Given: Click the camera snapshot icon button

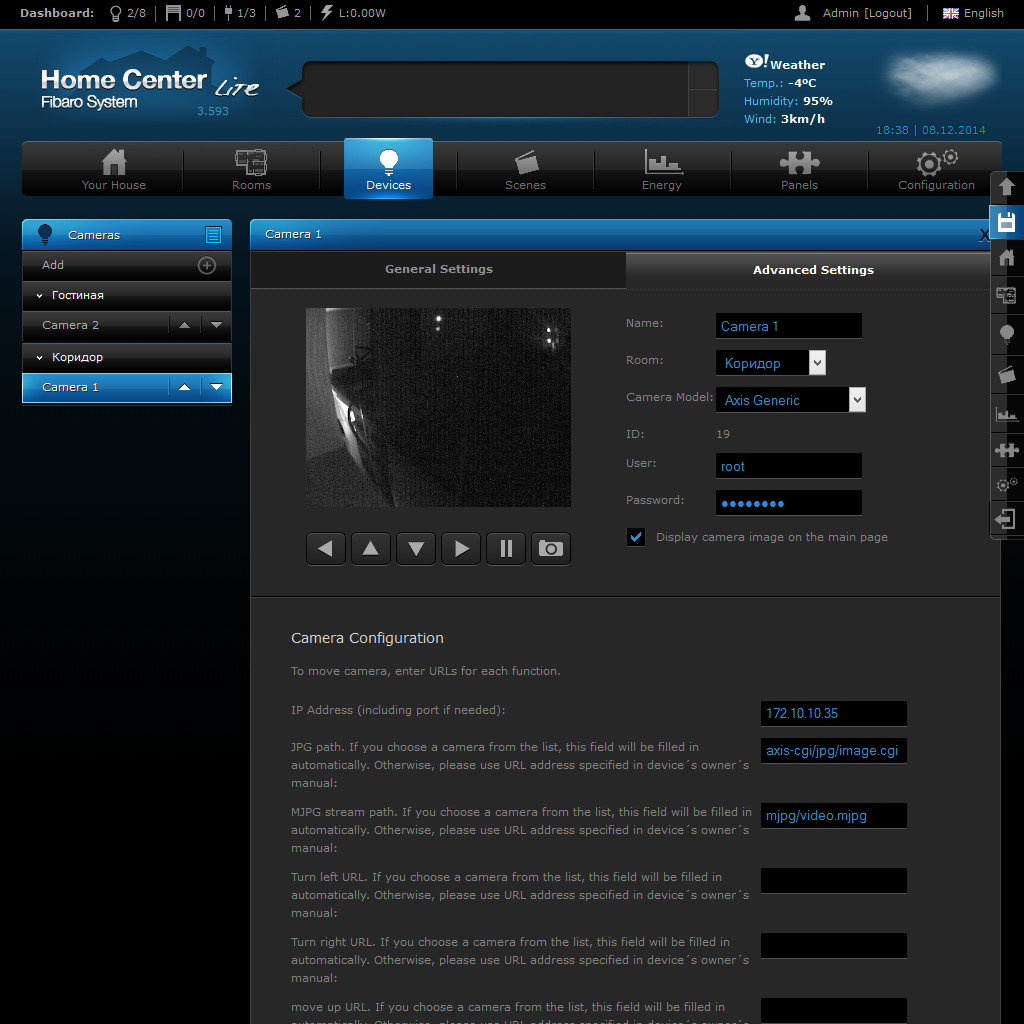Looking at the screenshot, I should (x=551, y=549).
